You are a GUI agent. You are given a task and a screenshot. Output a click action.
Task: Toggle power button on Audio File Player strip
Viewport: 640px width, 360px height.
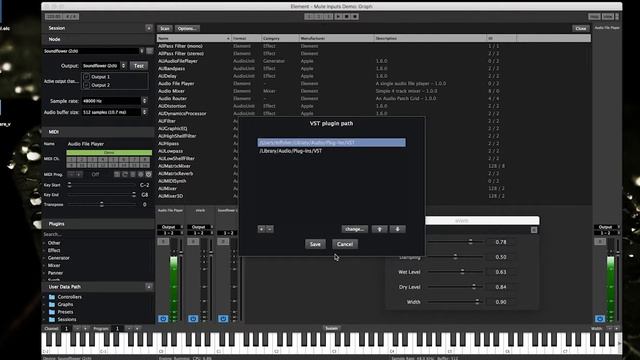pos(163,318)
